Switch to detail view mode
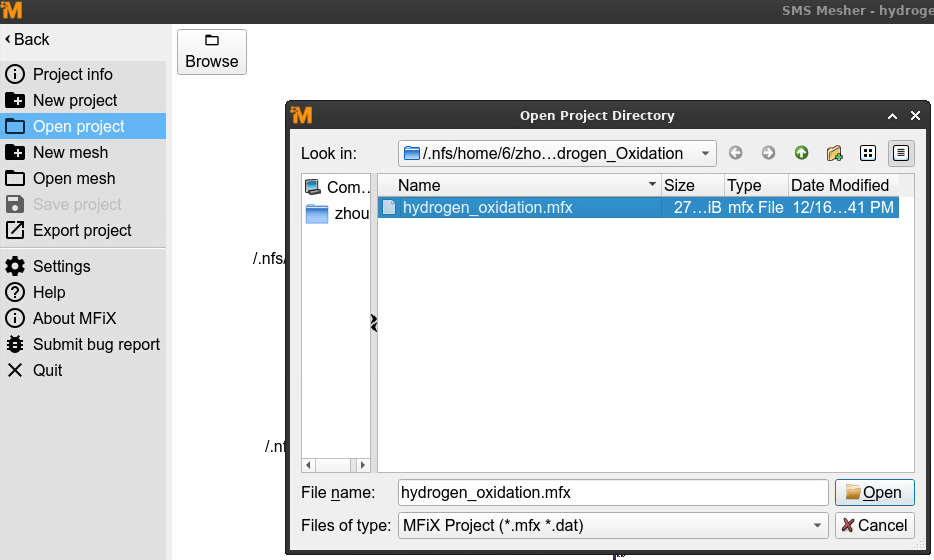The image size is (934, 560). (x=901, y=153)
